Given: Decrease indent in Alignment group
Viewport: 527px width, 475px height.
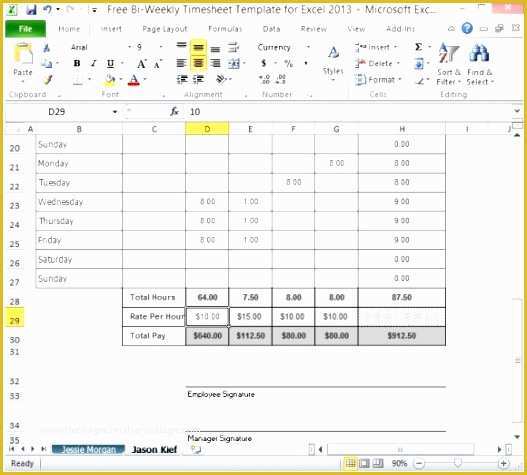Looking at the screenshot, I should (x=182, y=79).
